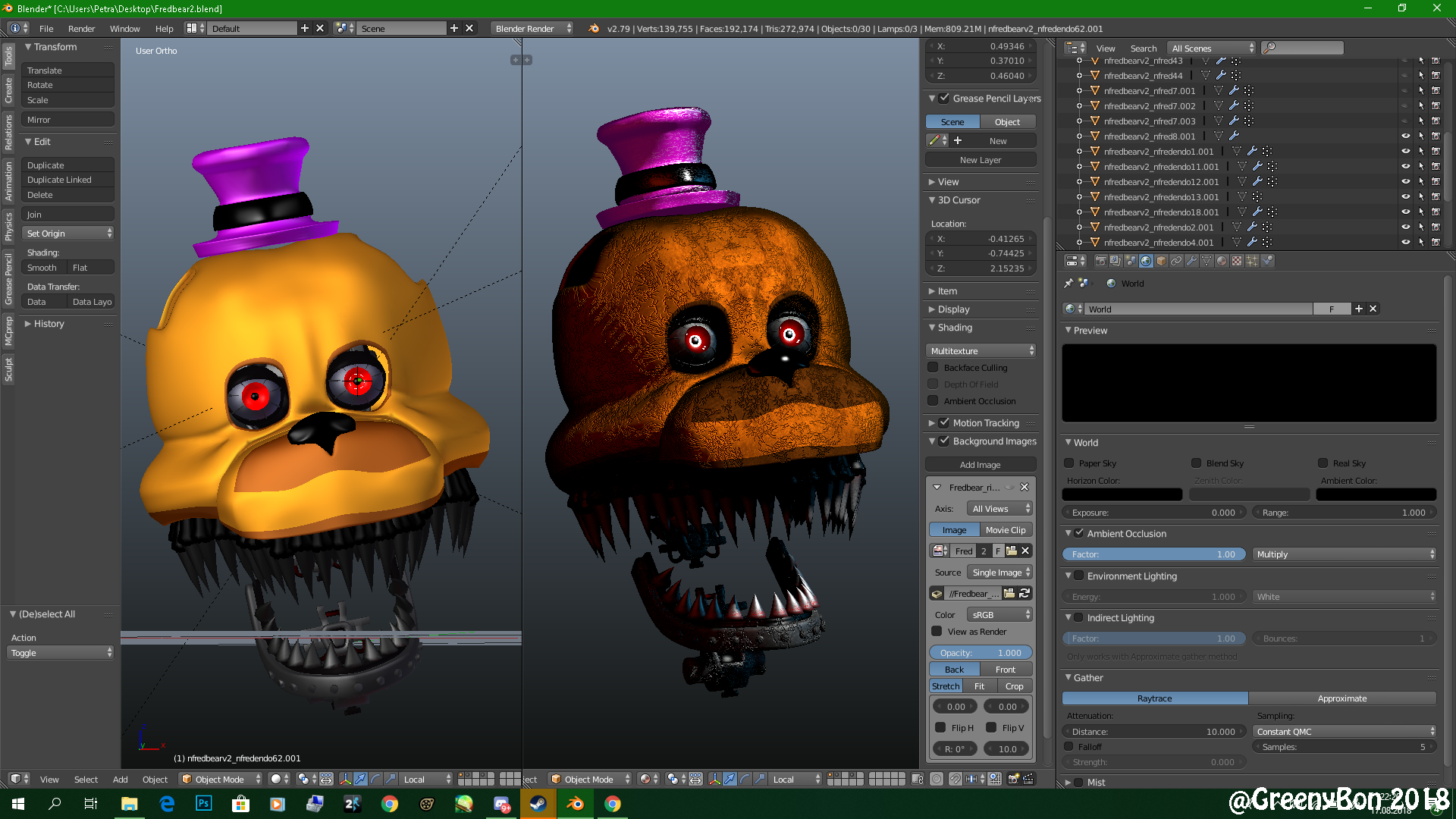The width and height of the screenshot is (1456, 819).
Task: Click the New Layer button
Action: 981,160
